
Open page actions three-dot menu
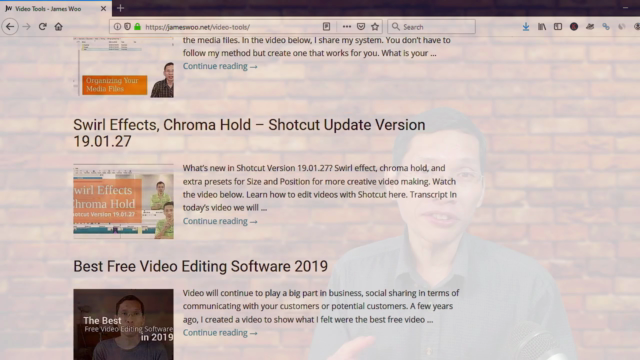[x=347, y=27]
